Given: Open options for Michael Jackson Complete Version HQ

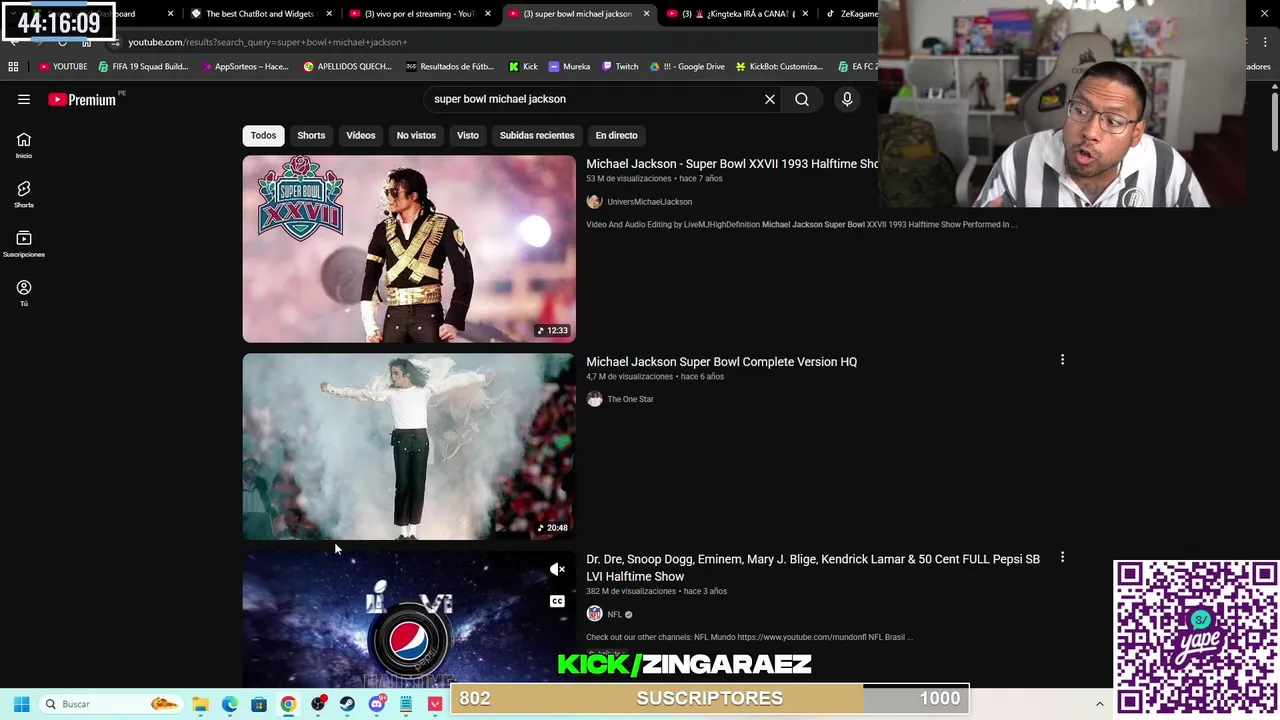Looking at the screenshot, I should point(1062,359).
